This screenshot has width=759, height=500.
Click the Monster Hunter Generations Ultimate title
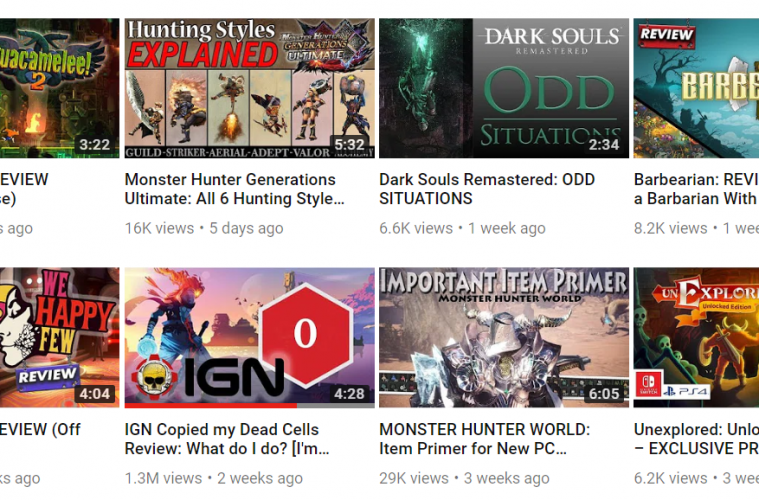[x=235, y=189]
